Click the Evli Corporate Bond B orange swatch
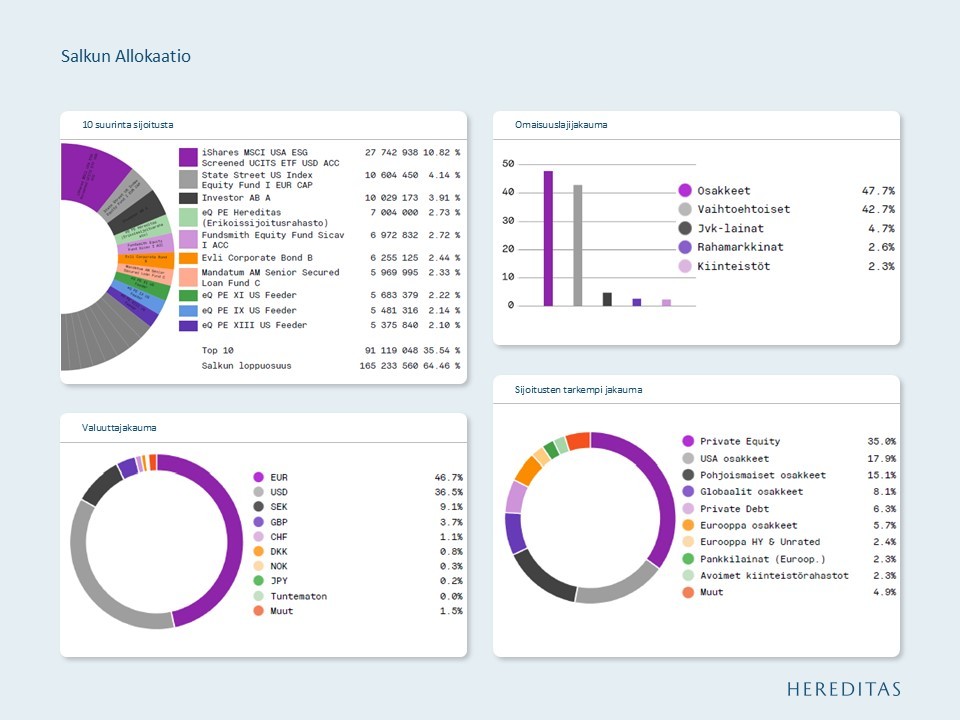 click(188, 258)
